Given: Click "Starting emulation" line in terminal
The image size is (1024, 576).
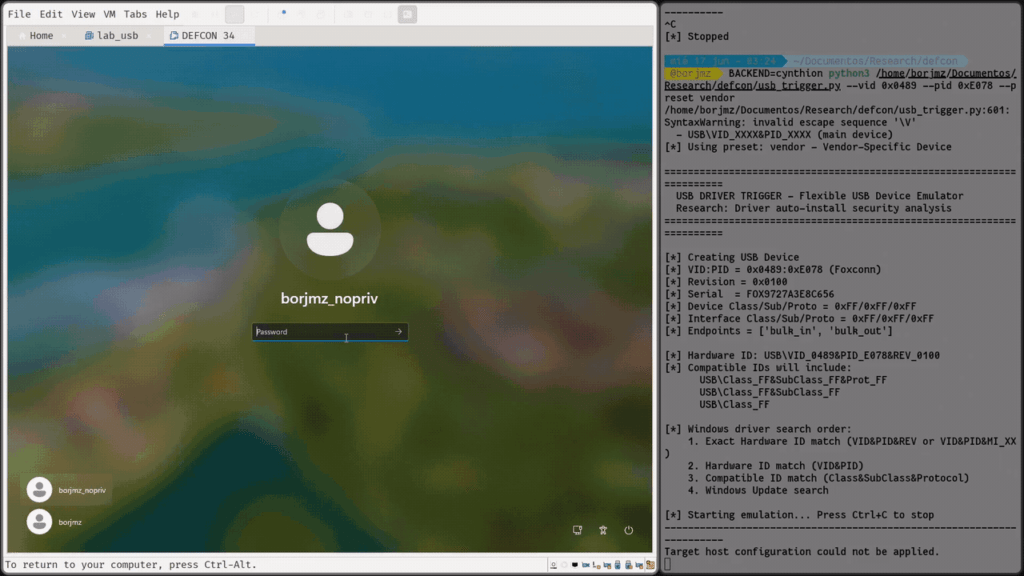Looking at the screenshot, I should 799,515.
